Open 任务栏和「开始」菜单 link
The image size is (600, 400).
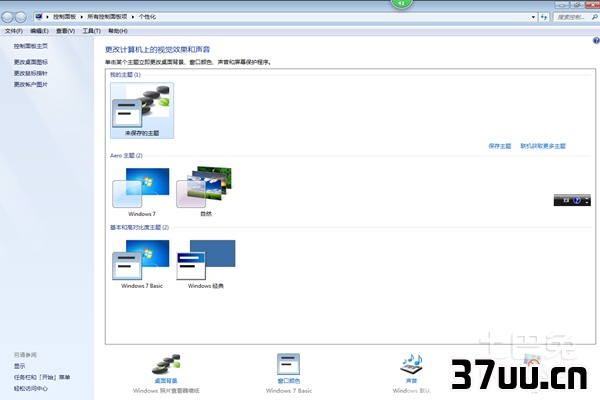(x=42, y=377)
